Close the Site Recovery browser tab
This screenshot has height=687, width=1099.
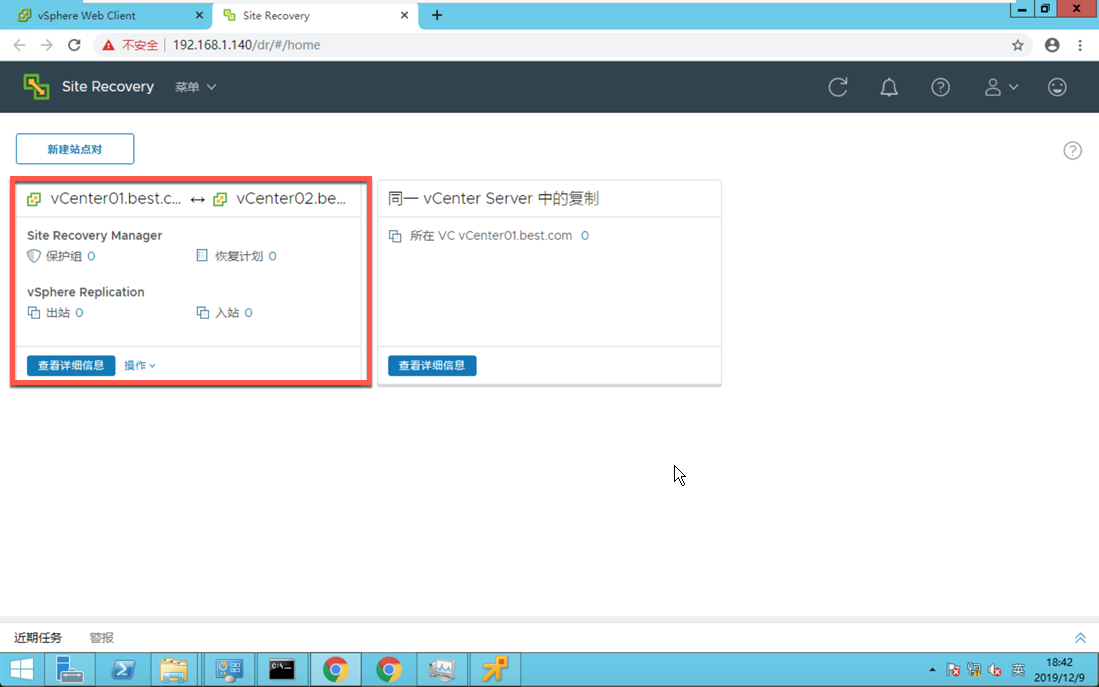(404, 15)
